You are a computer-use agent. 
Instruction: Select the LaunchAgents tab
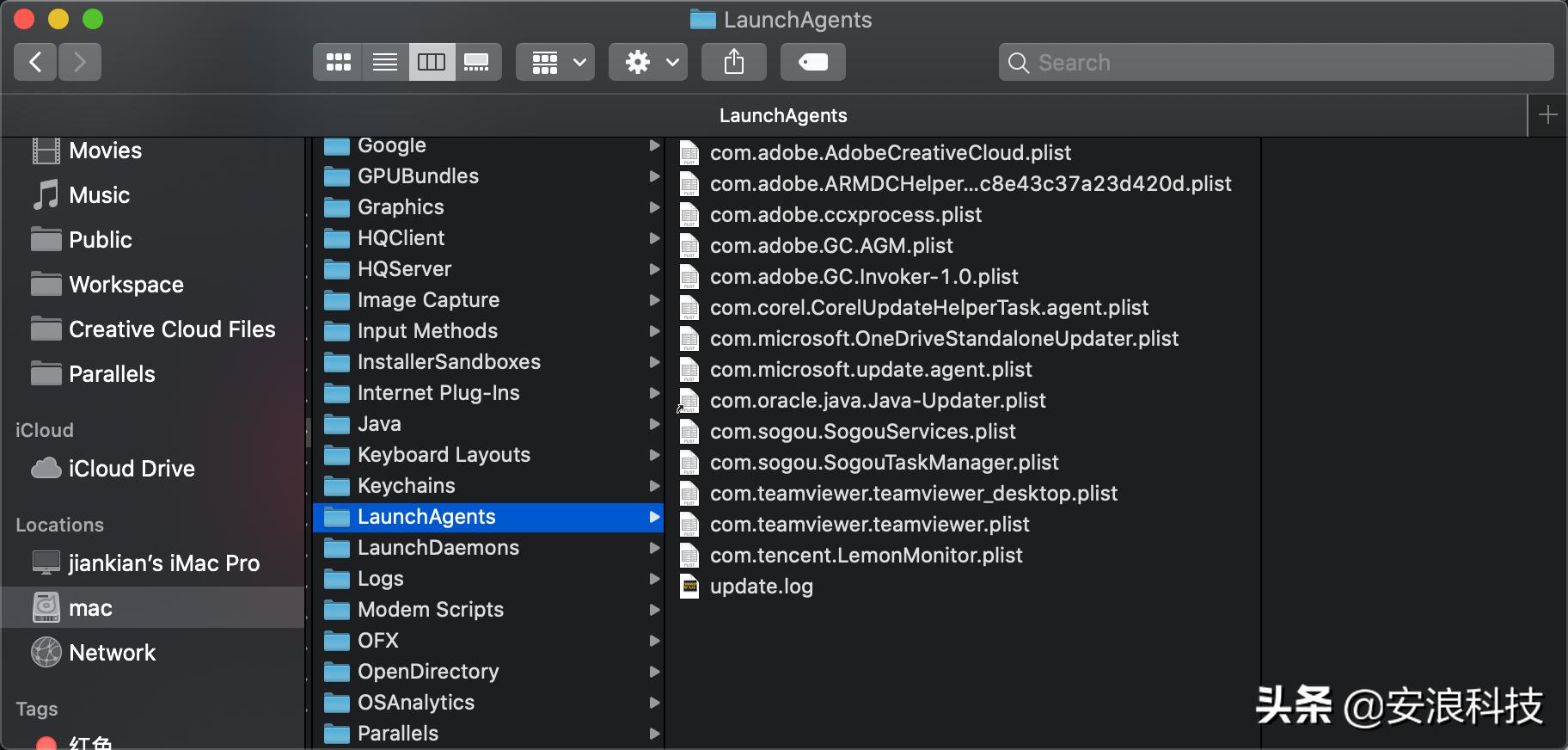pos(782,115)
